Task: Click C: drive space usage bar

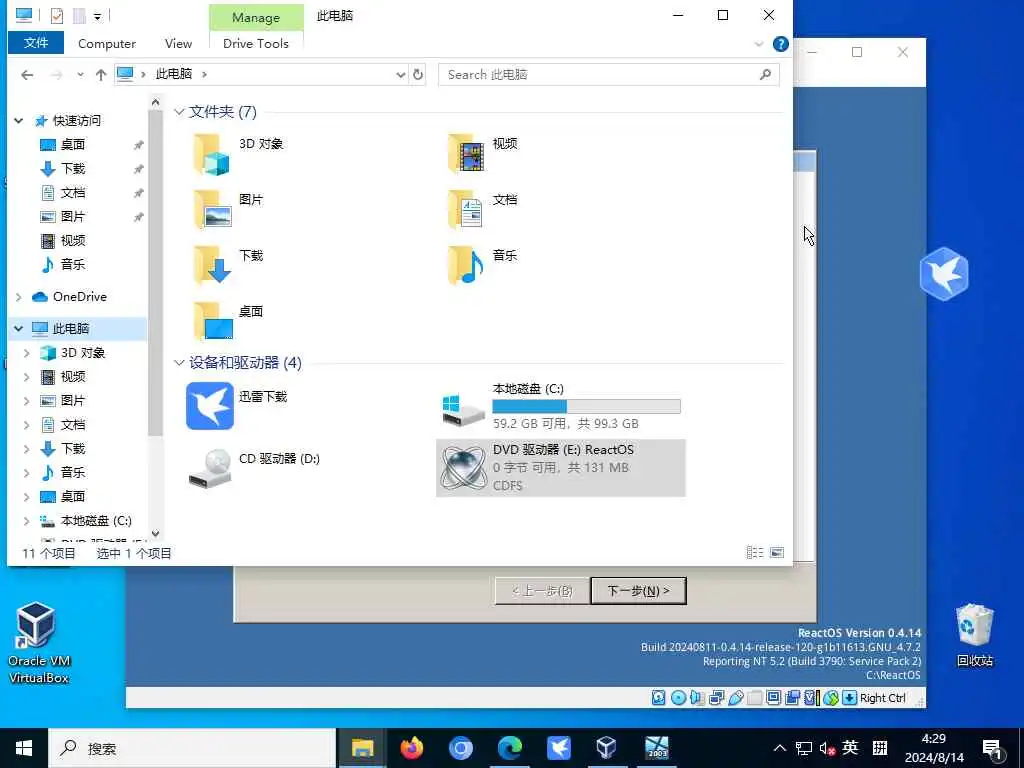Action: click(586, 406)
